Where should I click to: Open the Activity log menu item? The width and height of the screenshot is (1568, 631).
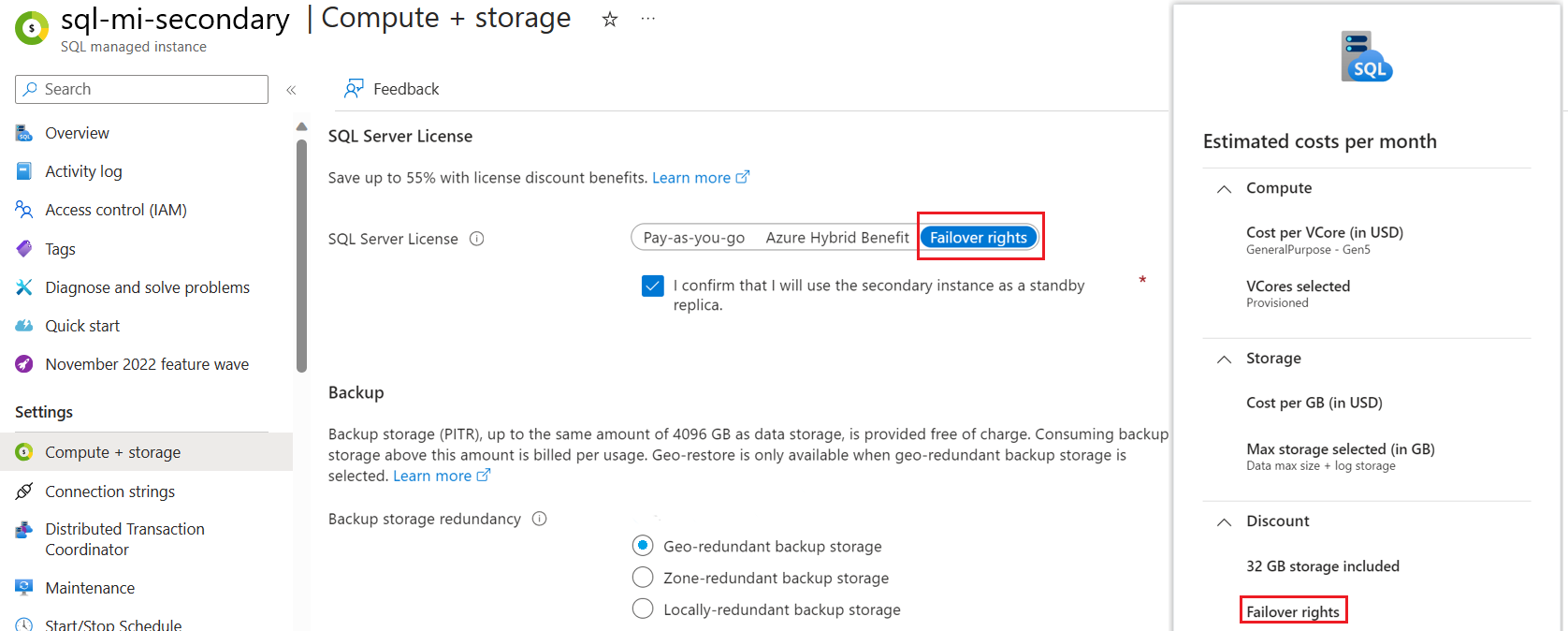point(83,171)
